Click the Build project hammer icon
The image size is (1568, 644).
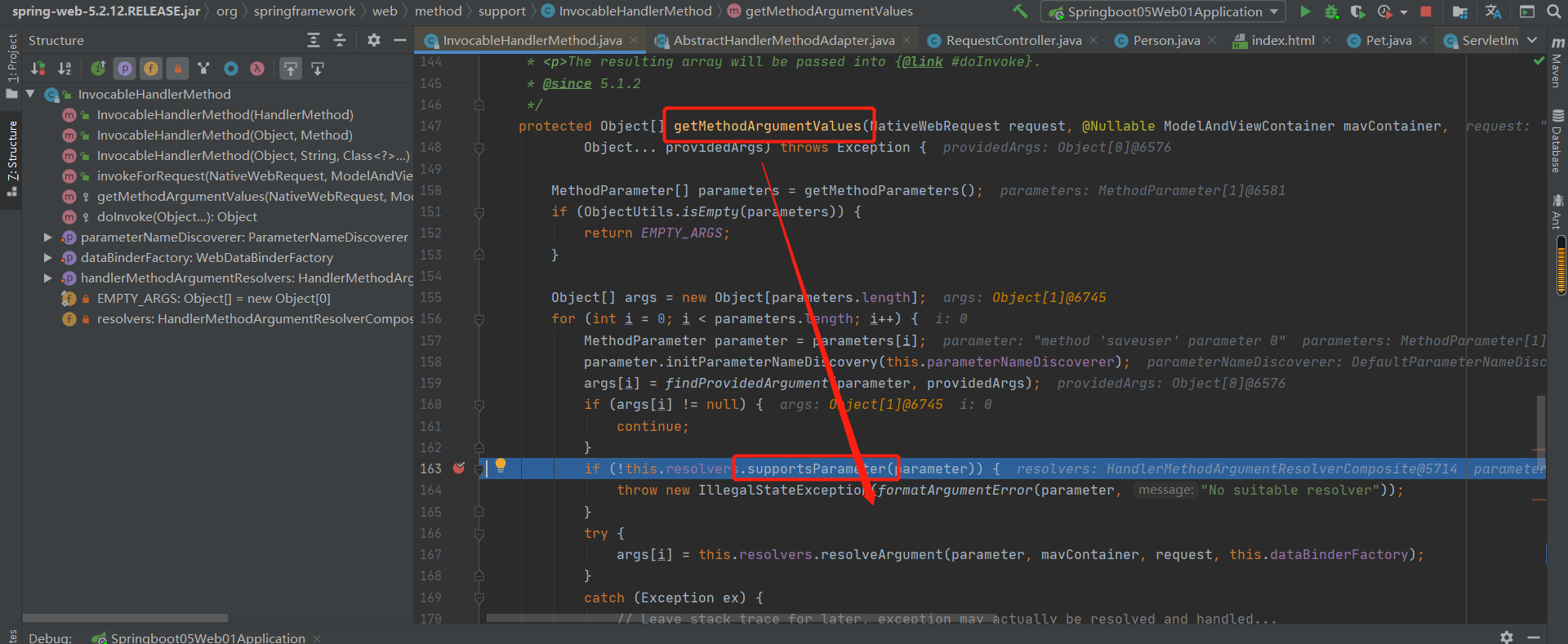click(x=1020, y=11)
